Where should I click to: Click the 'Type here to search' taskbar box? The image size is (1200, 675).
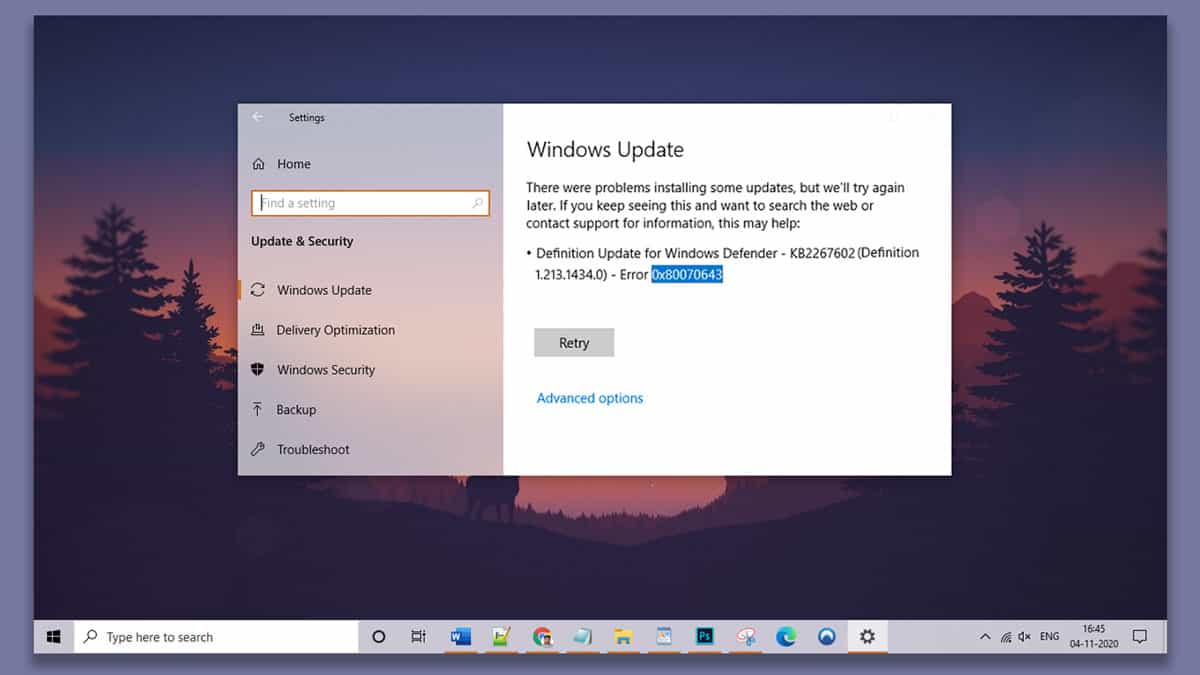click(x=216, y=636)
